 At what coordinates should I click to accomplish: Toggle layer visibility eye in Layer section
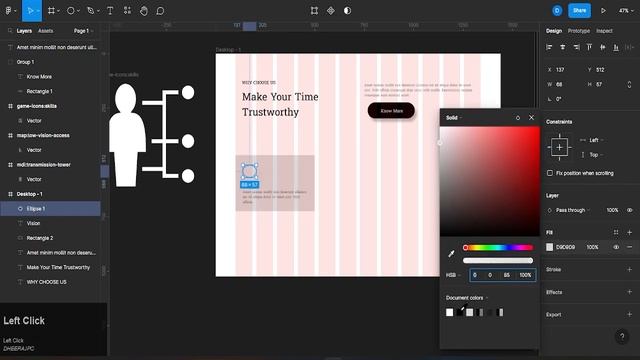pyautogui.click(x=629, y=210)
